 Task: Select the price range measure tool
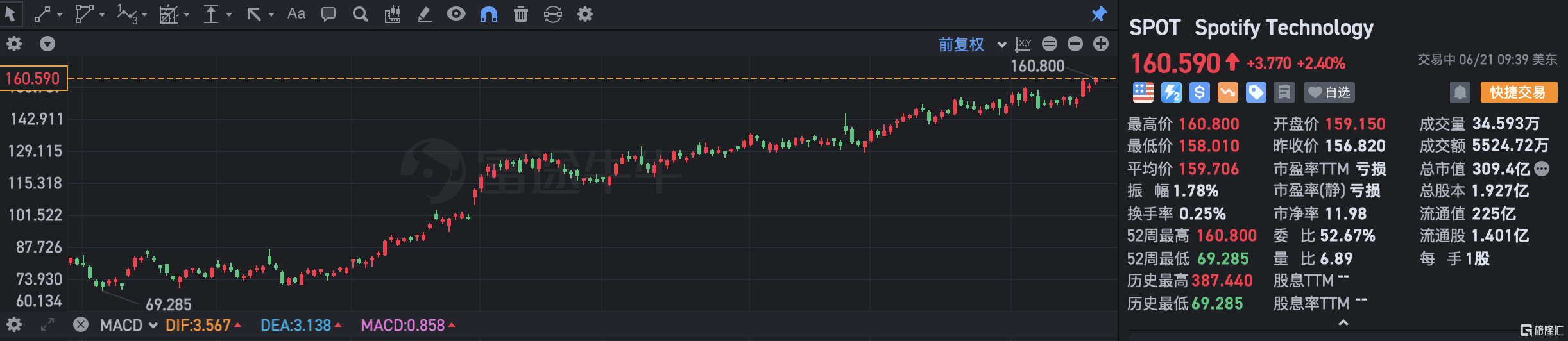(x=211, y=14)
